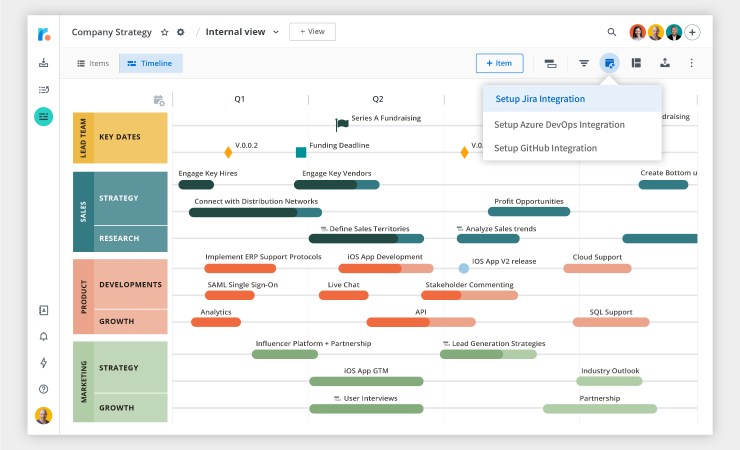Favorite Company Strategy with star icon
Viewport: 740px width, 450px height.
(164, 32)
